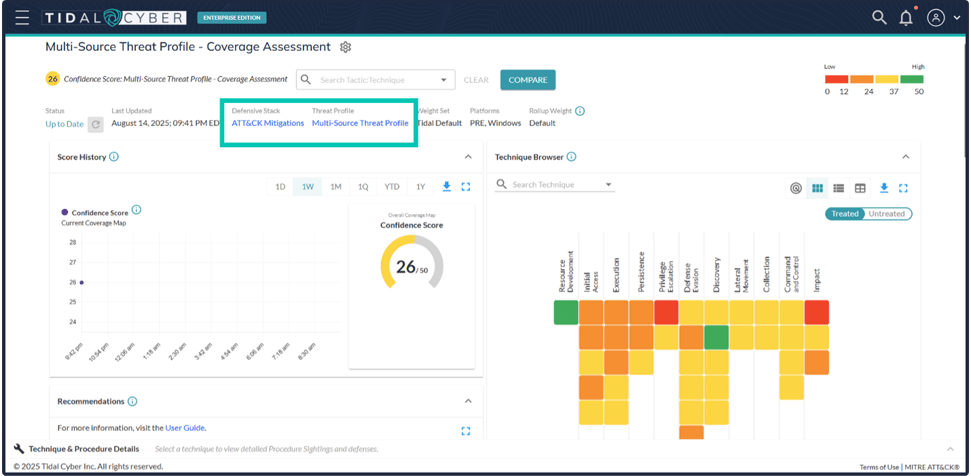Open coverage assessment settings gear
971x476 pixels.
coord(346,47)
